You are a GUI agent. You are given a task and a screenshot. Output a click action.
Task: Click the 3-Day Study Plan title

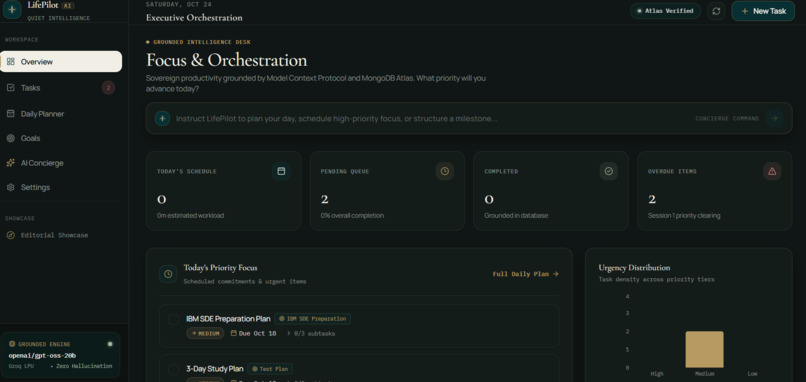point(214,369)
